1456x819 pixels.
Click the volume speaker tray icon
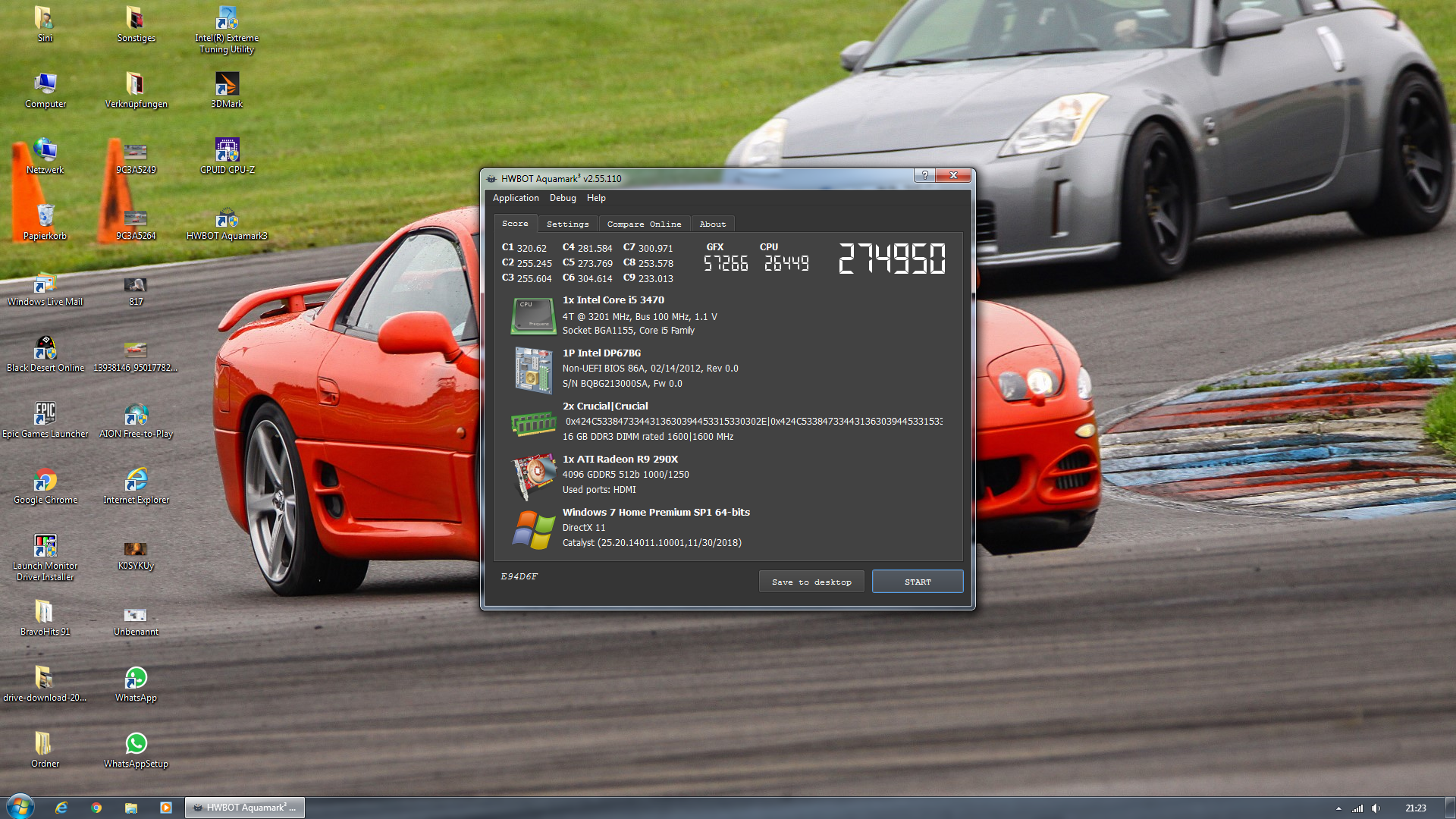(x=1376, y=808)
